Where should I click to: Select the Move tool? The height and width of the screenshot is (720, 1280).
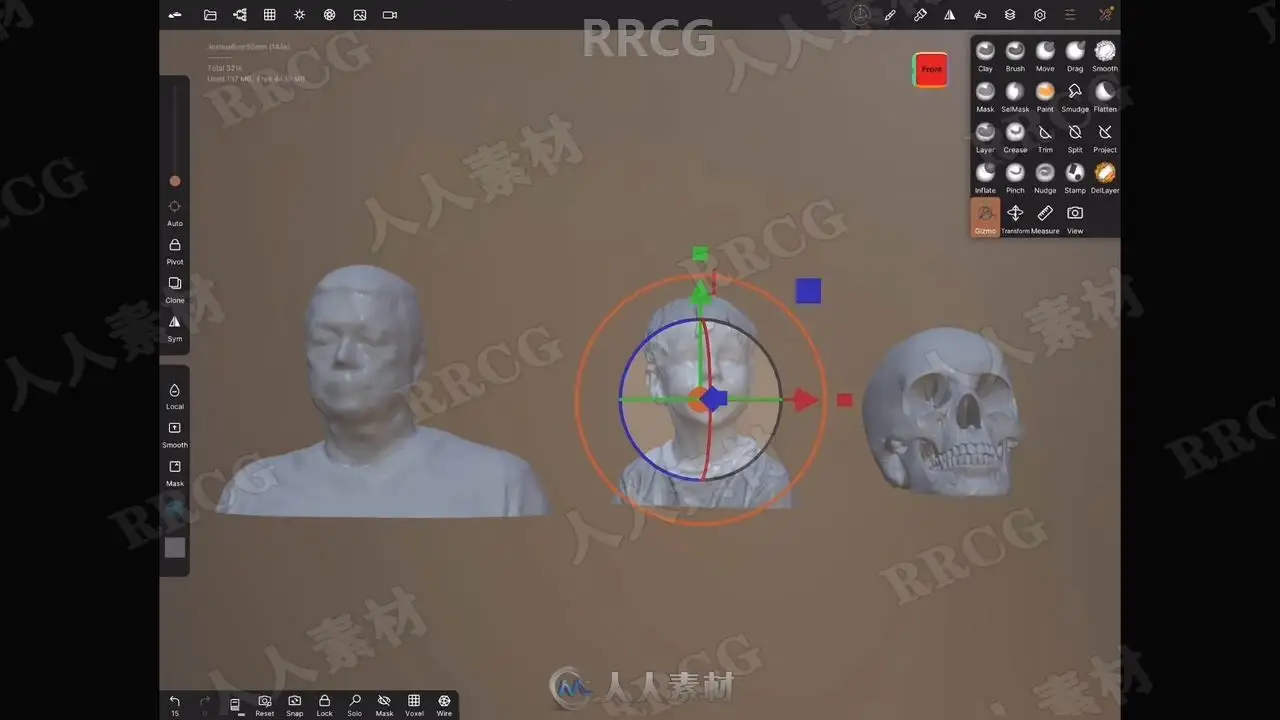pyautogui.click(x=1045, y=56)
